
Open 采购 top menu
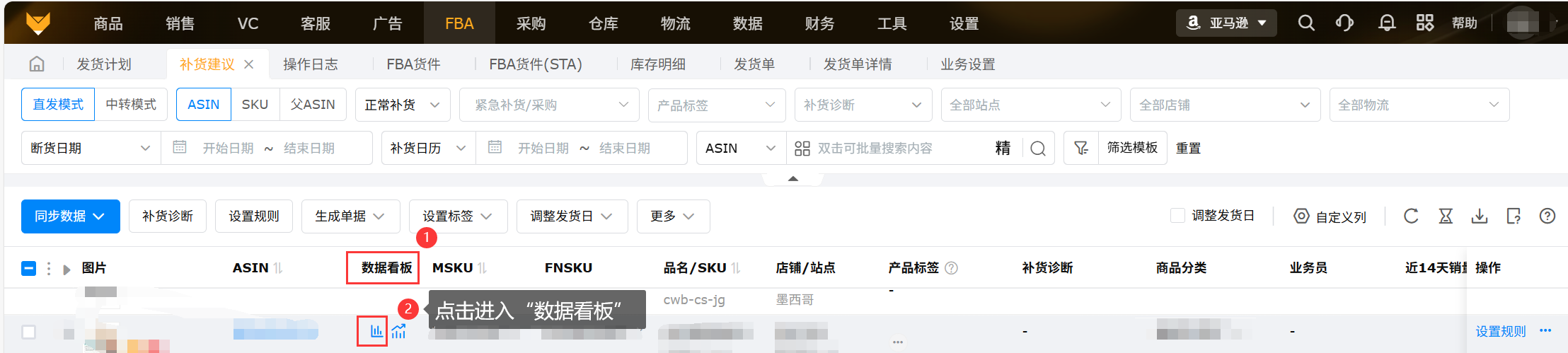click(531, 23)
